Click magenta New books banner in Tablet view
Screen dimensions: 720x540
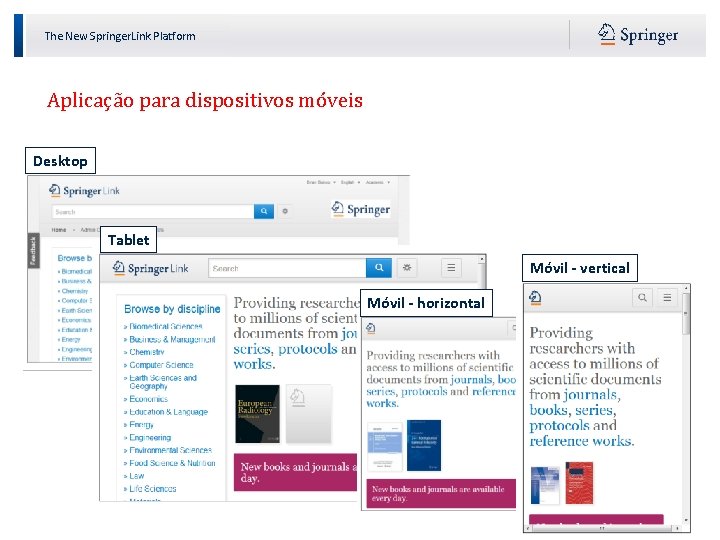295,472
